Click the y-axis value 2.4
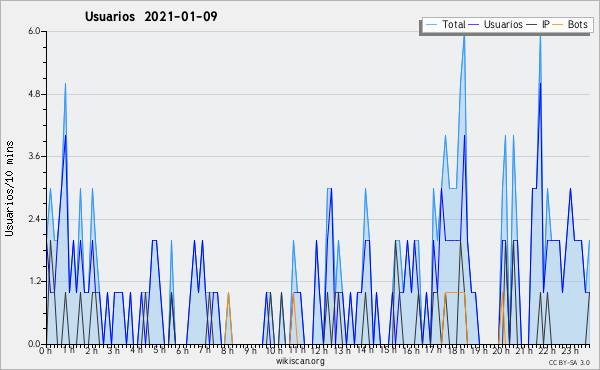 (x=34, y=219)
